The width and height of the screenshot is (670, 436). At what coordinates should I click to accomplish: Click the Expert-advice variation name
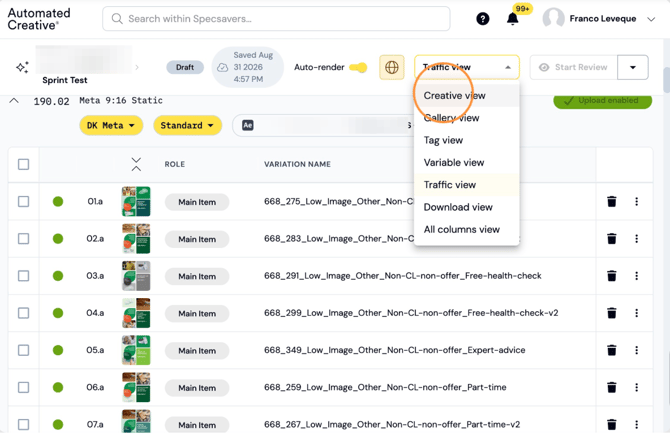(x=394, y=350)
